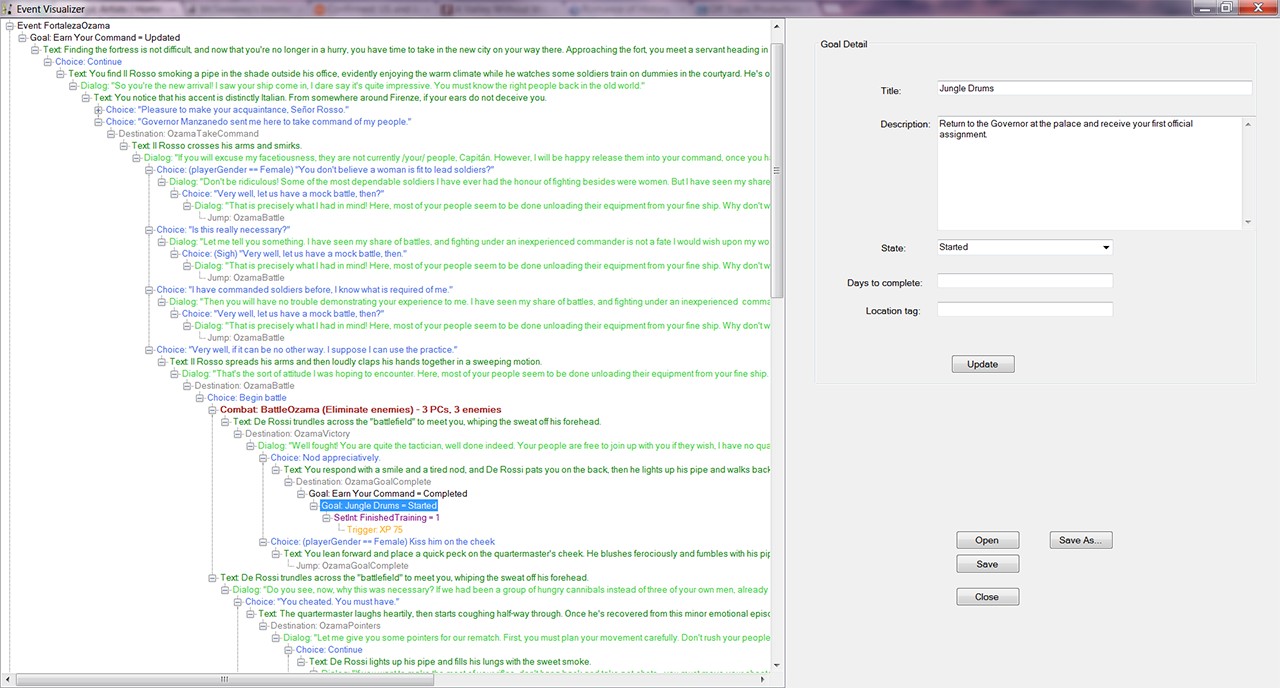The image size is (1280, 688).
Task: Collapse the 'You cheated. You must have.' choice
Action: 237,602
